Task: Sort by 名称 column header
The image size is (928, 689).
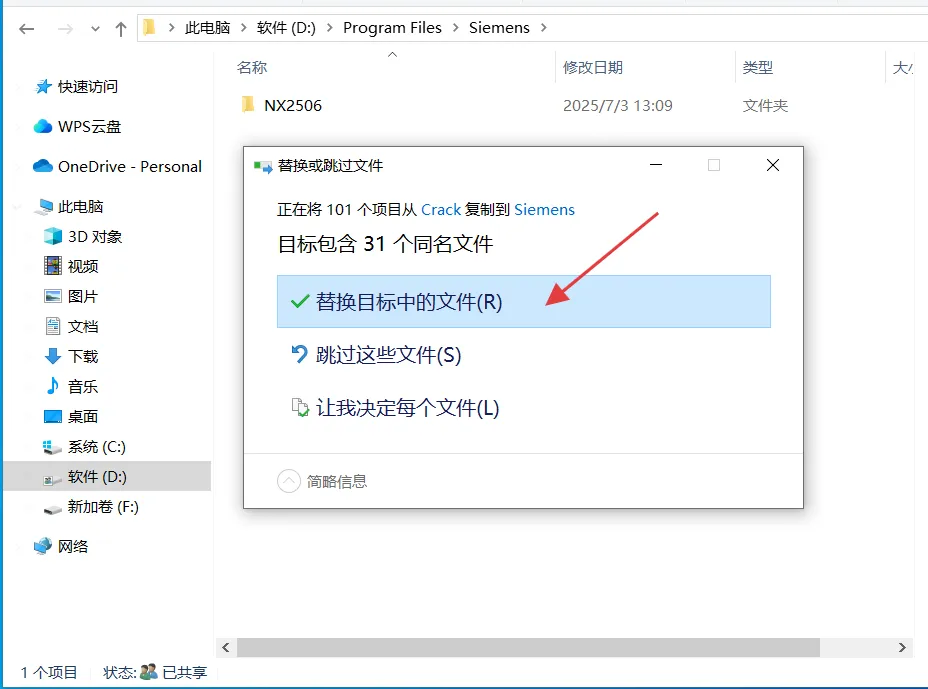Action: point(252,67)
